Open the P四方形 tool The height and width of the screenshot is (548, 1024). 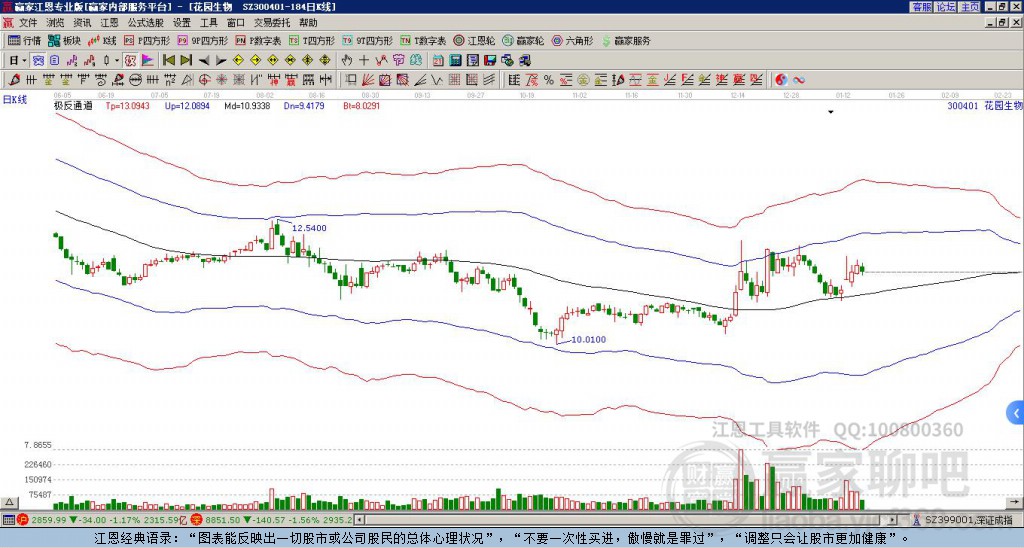(x=147, y=40)
